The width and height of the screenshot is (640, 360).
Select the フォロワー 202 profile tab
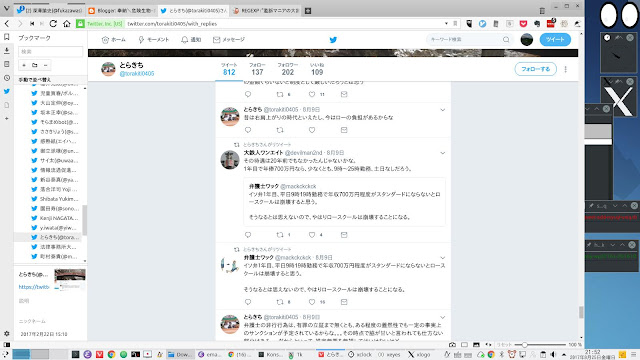288,69
